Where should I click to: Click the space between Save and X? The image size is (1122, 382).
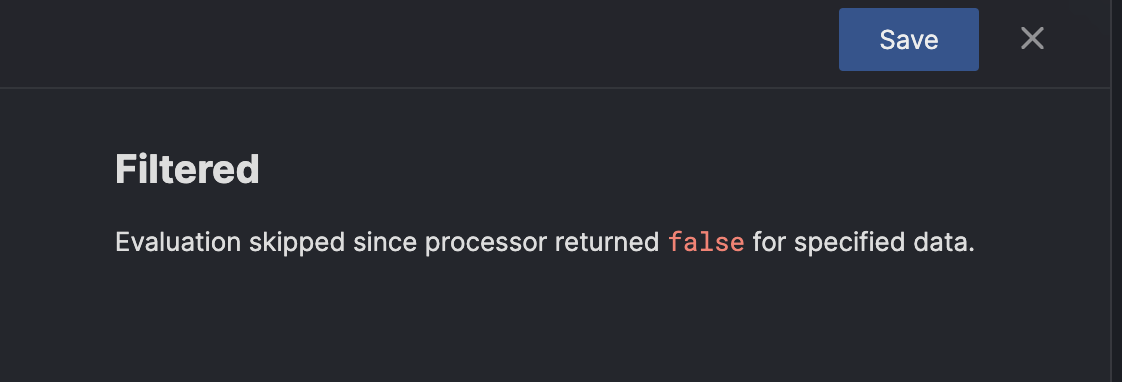[999, 39]
